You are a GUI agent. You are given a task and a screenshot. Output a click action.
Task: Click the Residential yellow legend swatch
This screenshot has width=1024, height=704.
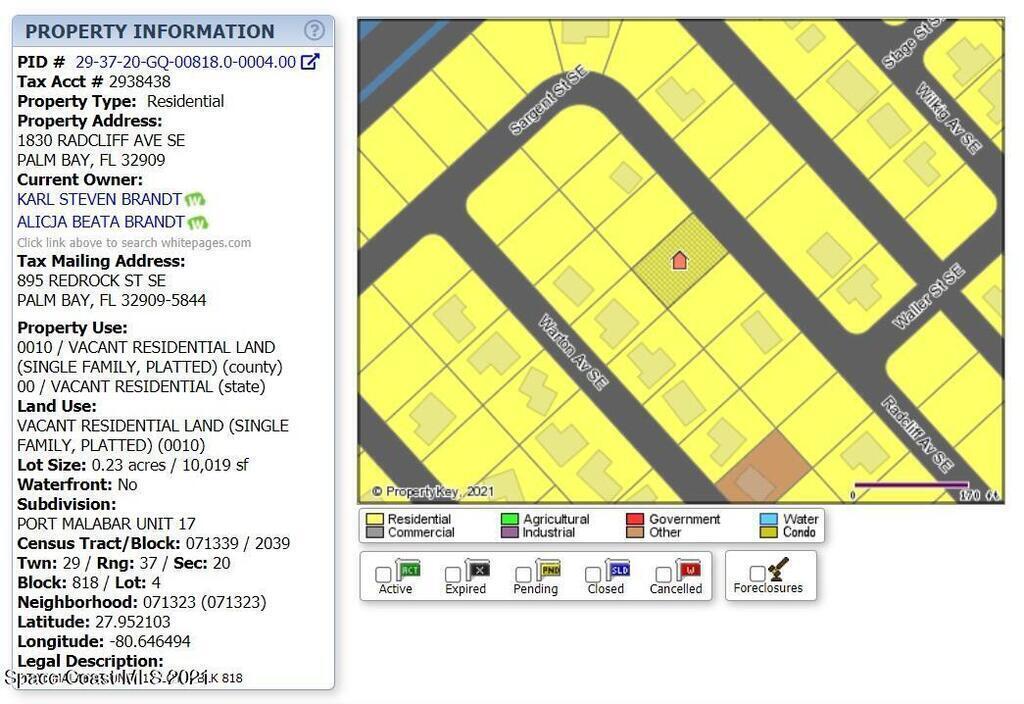375,520
